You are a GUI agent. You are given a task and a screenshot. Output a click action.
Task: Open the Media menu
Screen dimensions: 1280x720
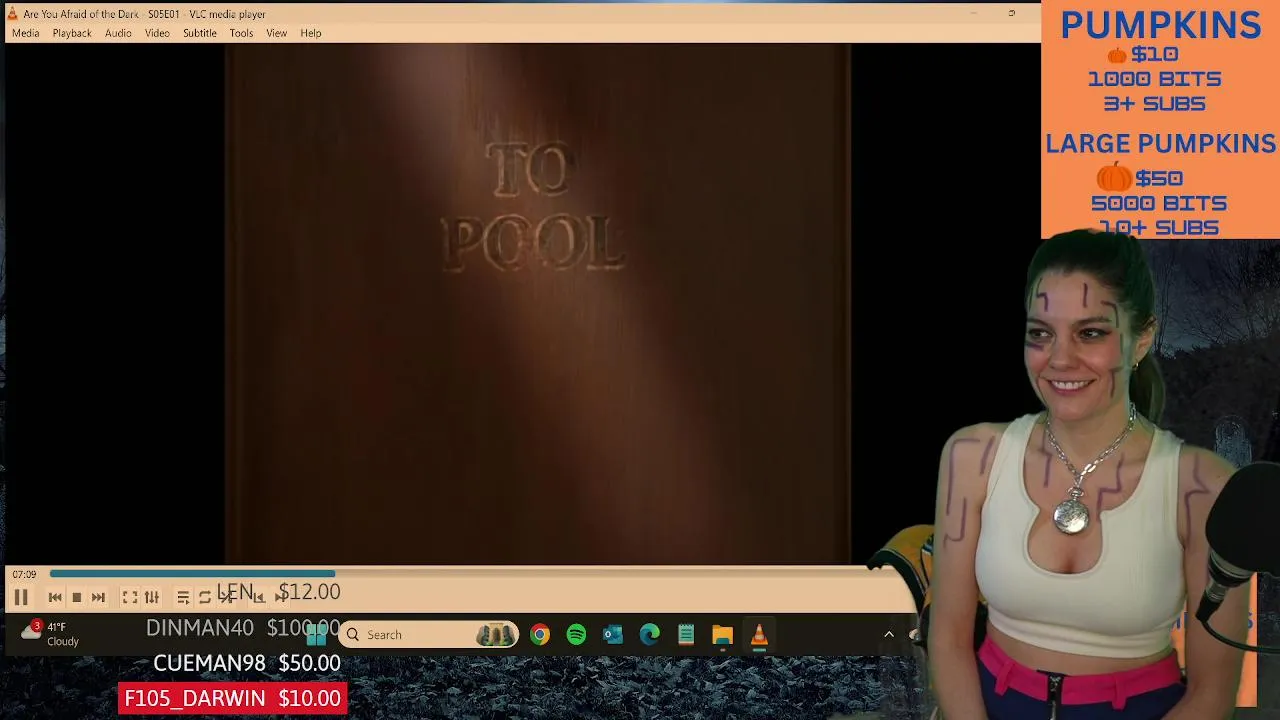[25, 33]
